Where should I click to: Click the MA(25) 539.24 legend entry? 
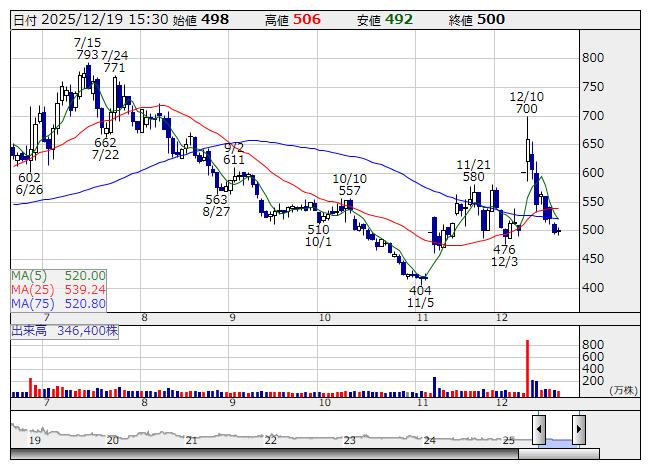(x=58, y=290)
